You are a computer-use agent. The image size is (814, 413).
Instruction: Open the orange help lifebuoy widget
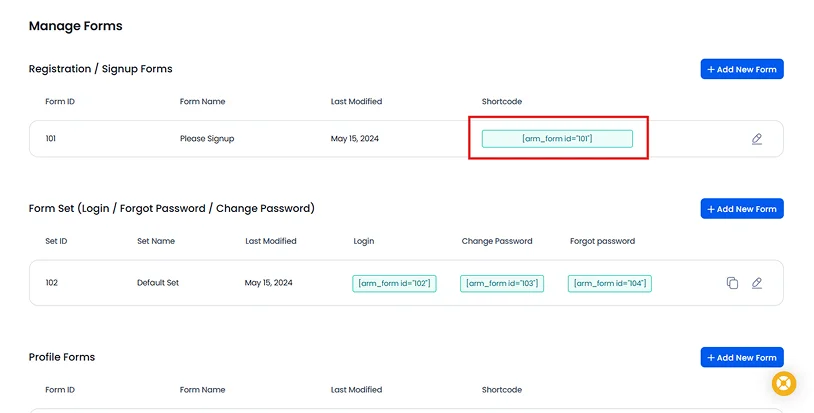point(784,384)
